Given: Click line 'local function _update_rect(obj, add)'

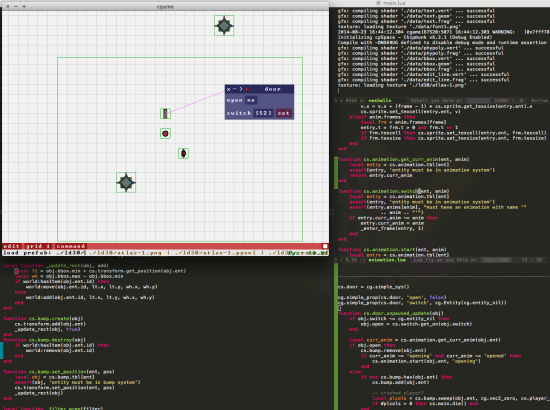Looking at the screenshot, I should 56,266.
